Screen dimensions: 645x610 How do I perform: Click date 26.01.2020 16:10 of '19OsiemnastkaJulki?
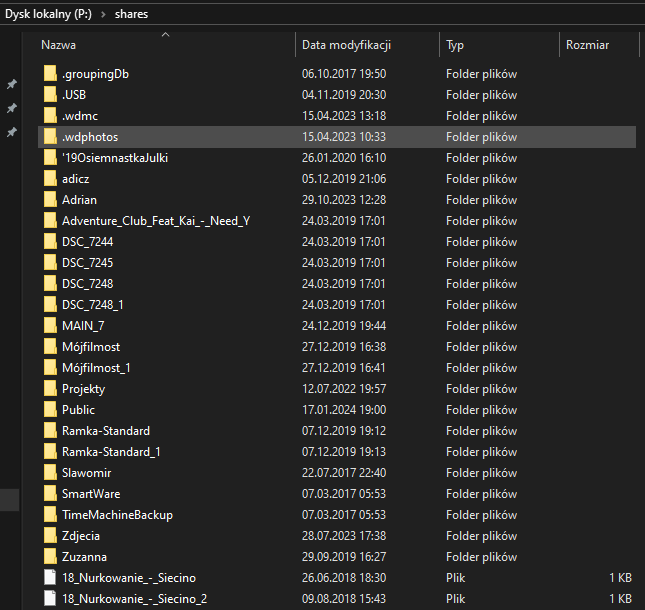(344, 158)
